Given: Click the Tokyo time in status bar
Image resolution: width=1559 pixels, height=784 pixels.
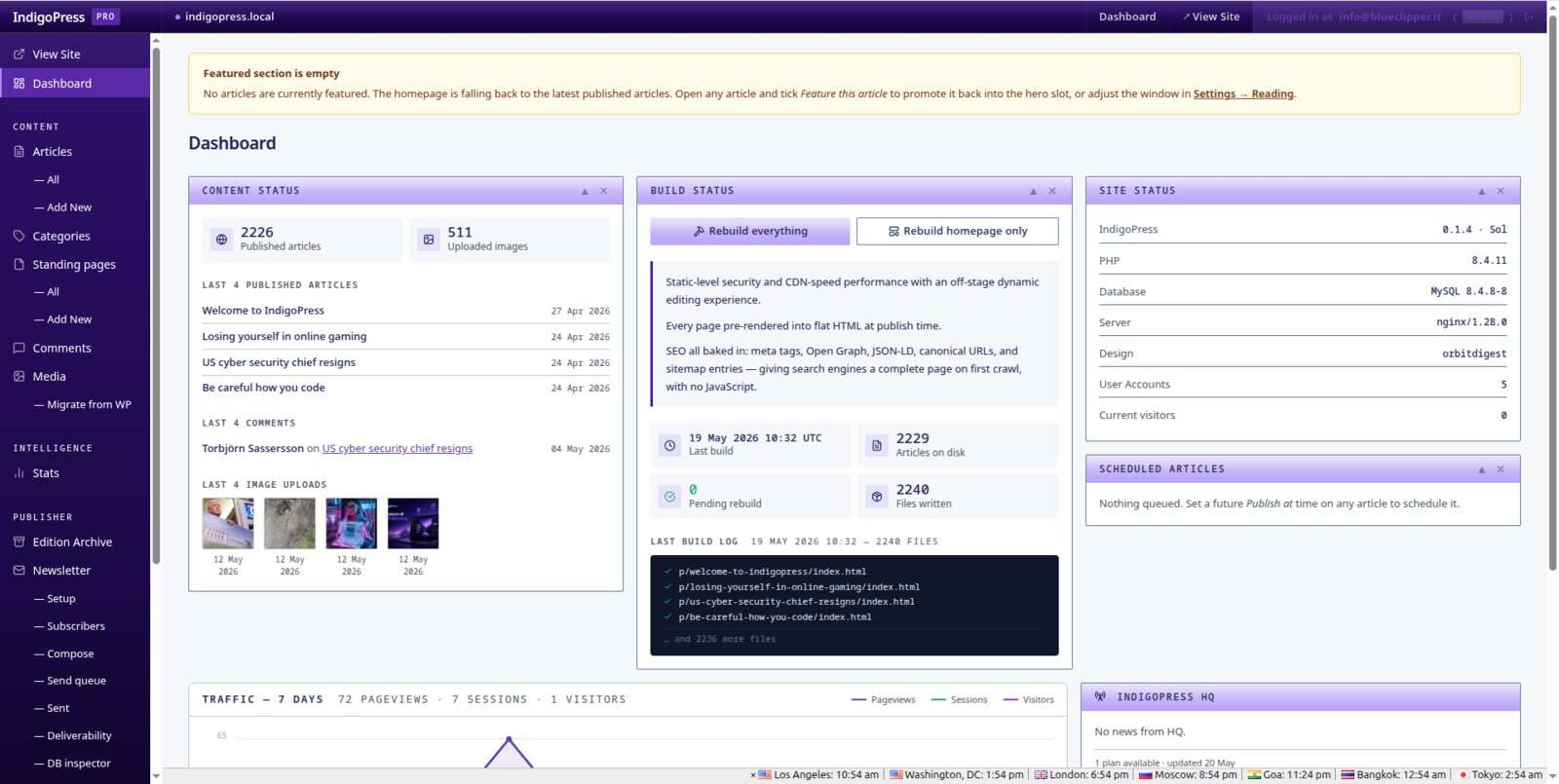Looking at the screenshot, I should (1501, 775).
